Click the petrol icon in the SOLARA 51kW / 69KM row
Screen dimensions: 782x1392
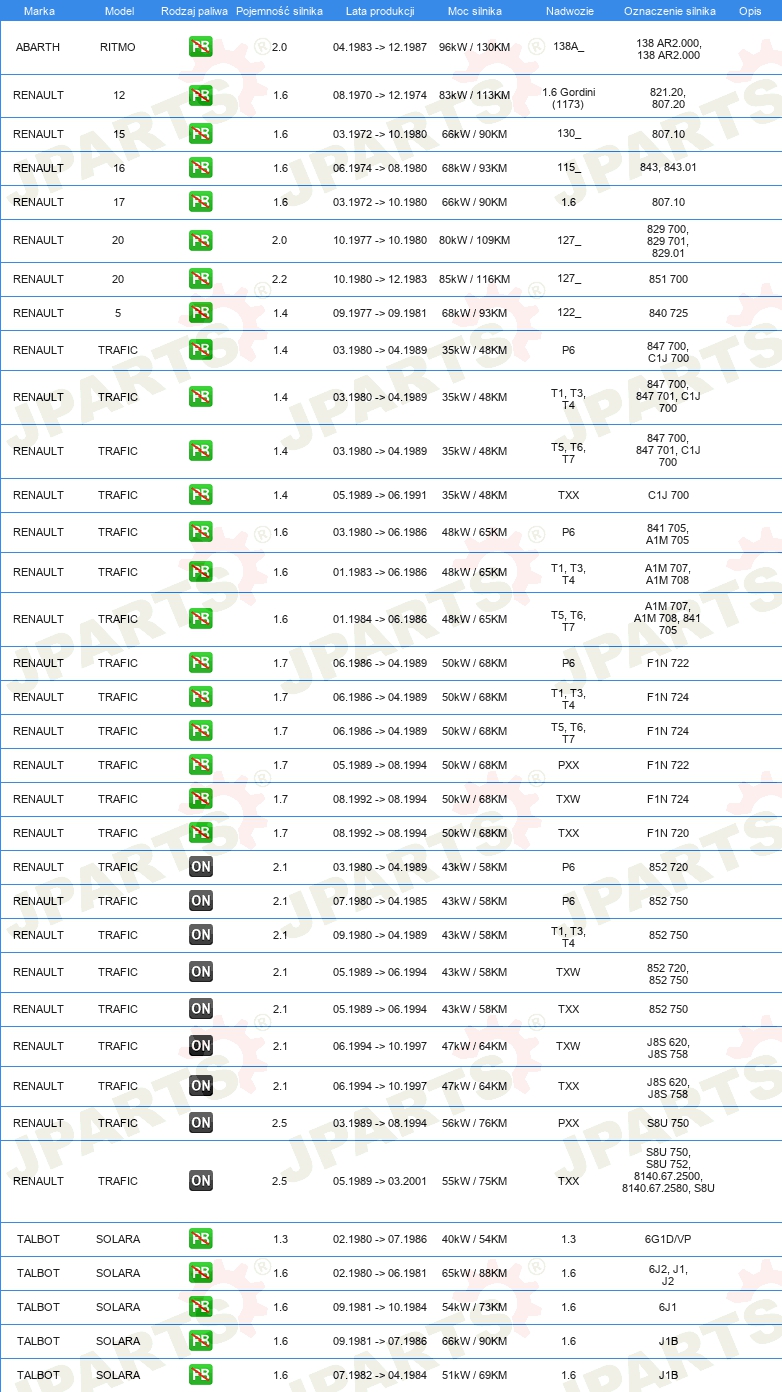click(200, 1375)
